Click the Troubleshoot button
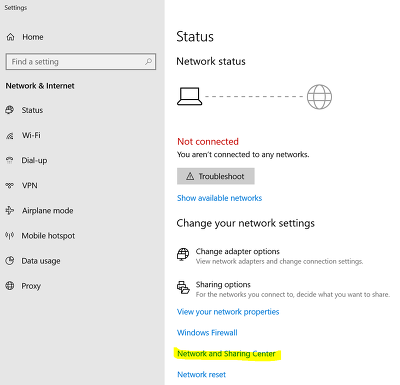The image size is (400, 385). pos(216,176)
